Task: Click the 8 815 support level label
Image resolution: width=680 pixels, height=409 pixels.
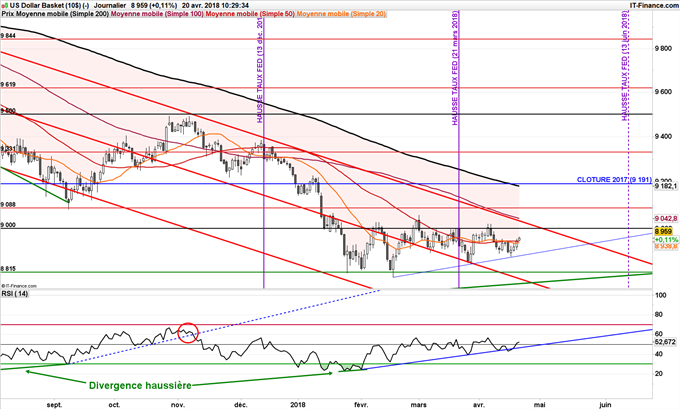Action: click(x=8, y=269)
